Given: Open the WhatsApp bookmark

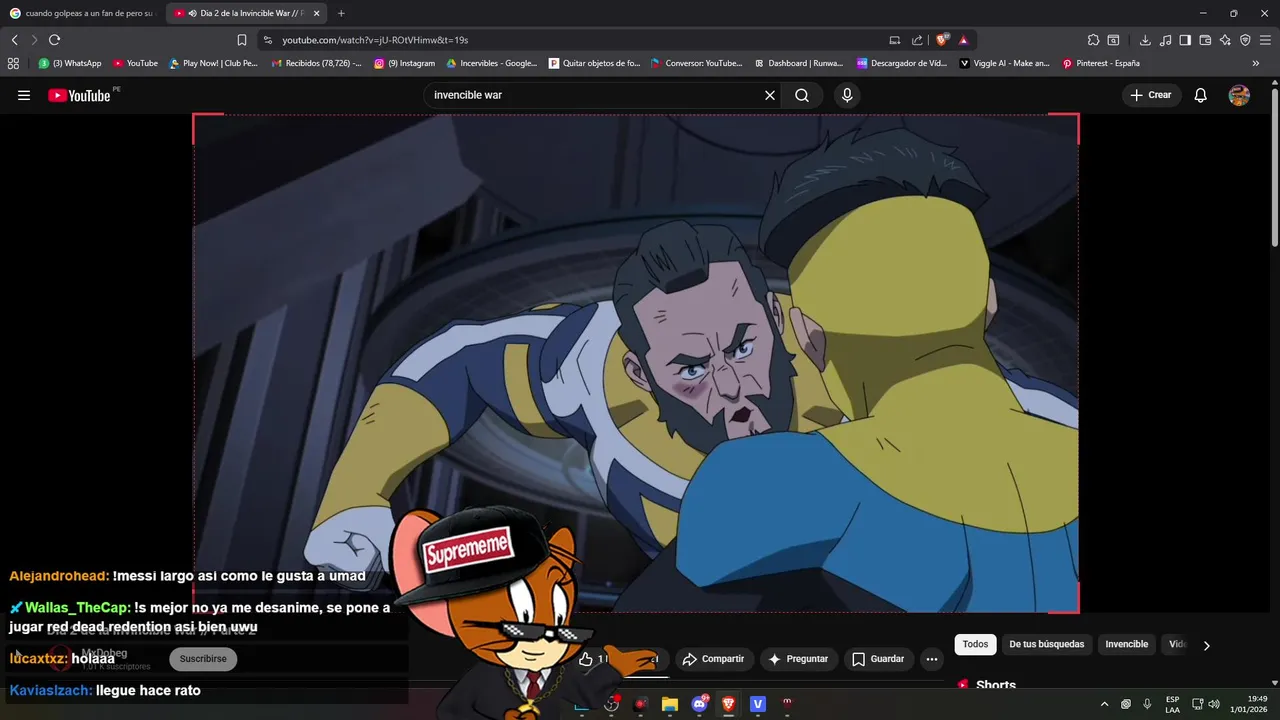Looking at the screenshot, I should (70, 63).
